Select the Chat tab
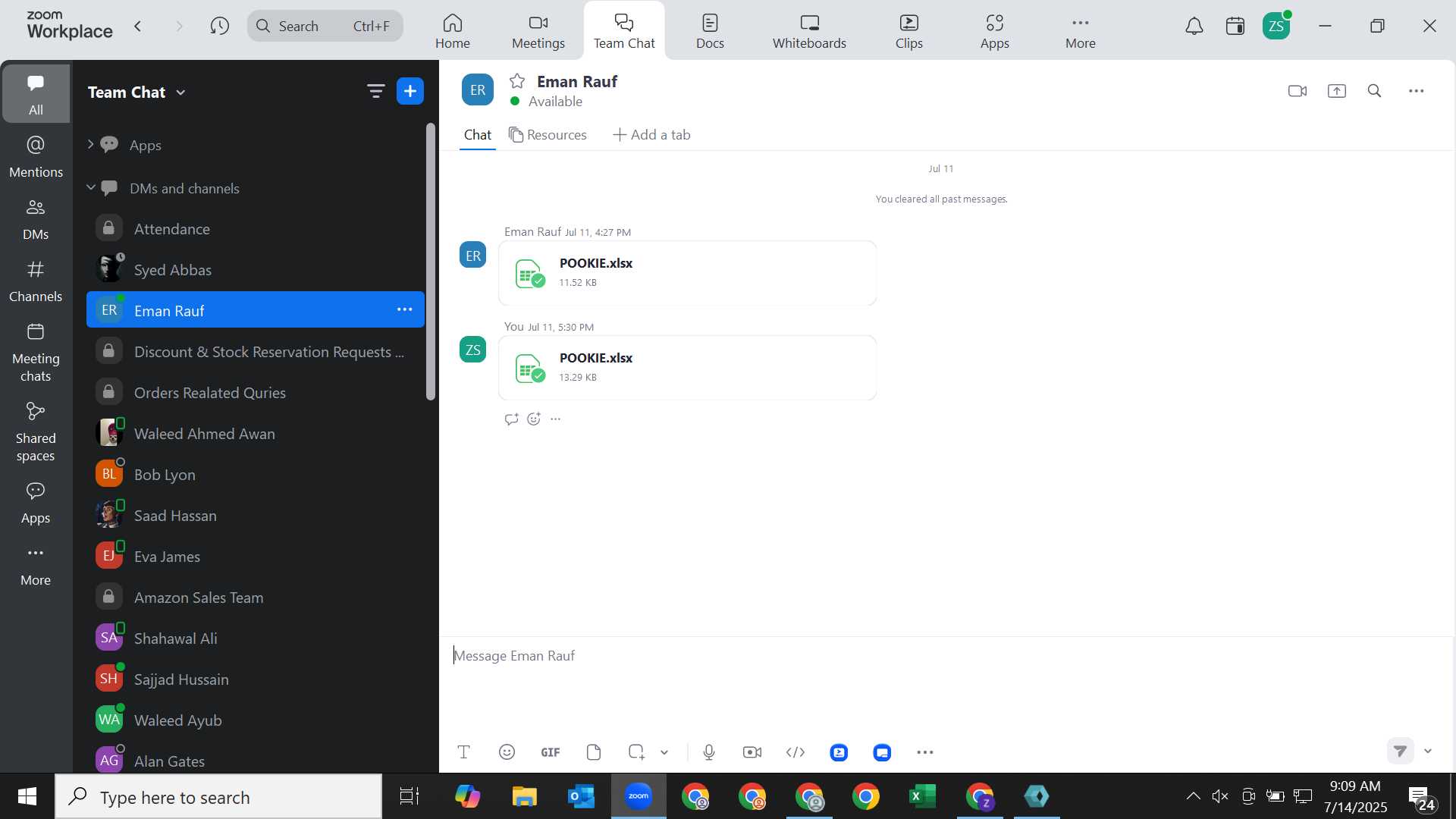The height and width of the screenshot is (819, 1456). [478, 135]
